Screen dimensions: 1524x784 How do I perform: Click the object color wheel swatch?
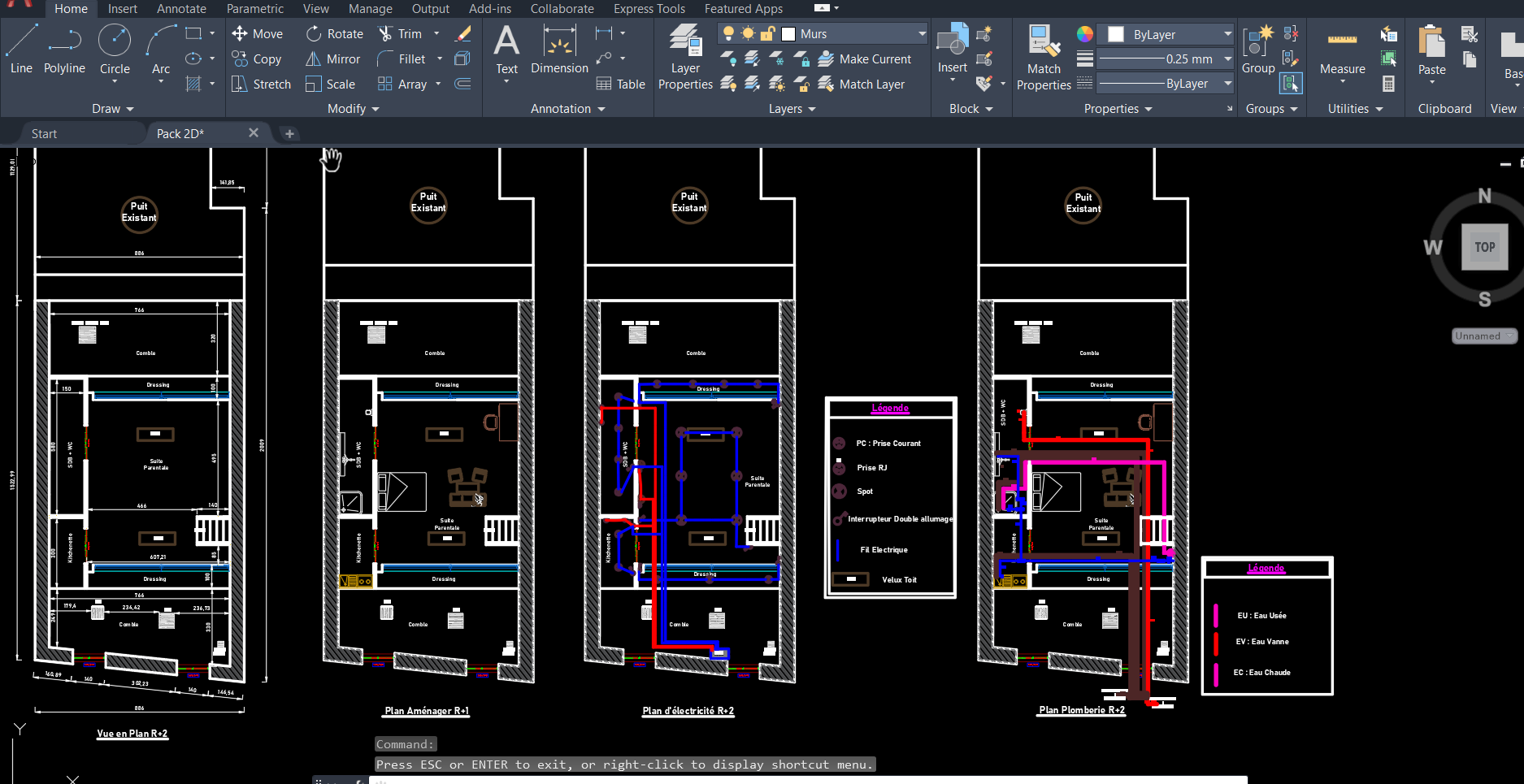click(1085, 34)
